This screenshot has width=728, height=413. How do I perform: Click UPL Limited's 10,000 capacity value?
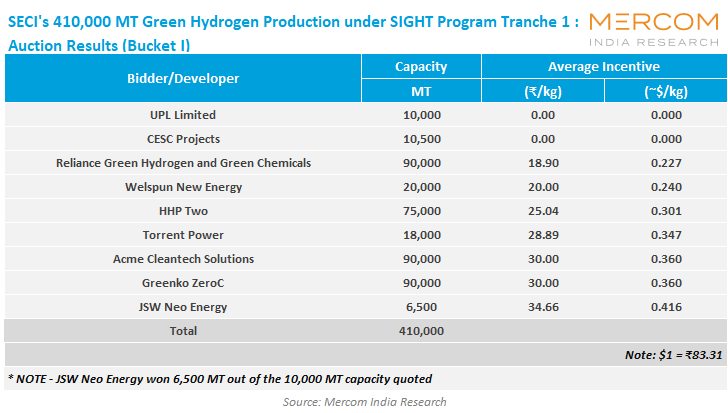tap(422, 115)
